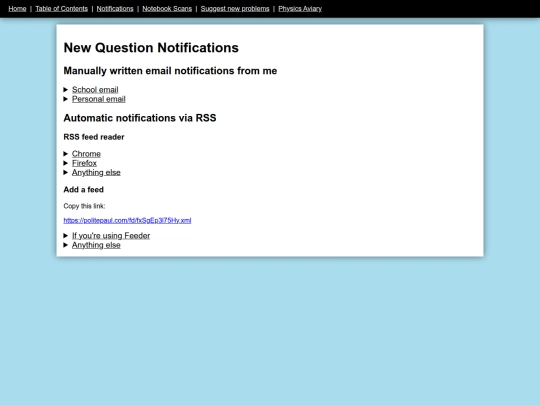Visit the Physics Aviary link
The height and width of the screenshot is (405, 540).
click(300, 9)
